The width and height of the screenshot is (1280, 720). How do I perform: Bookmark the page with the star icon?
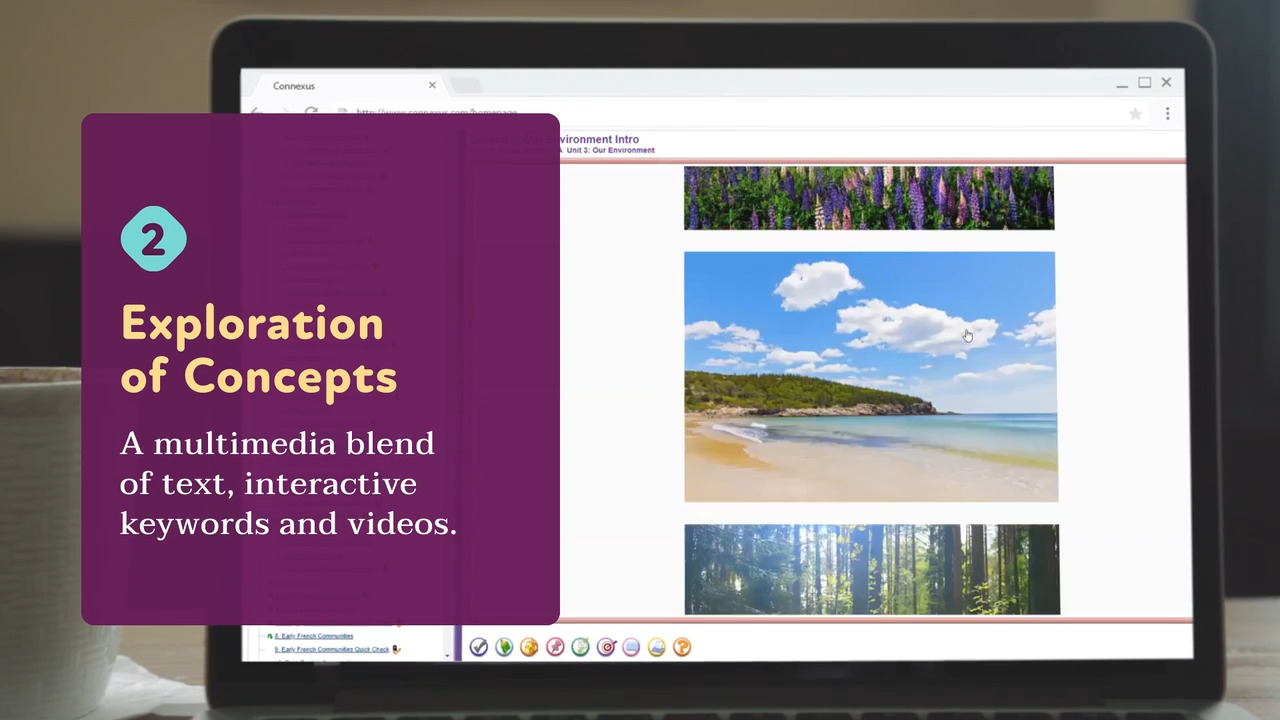click(x=1135, y=114)
